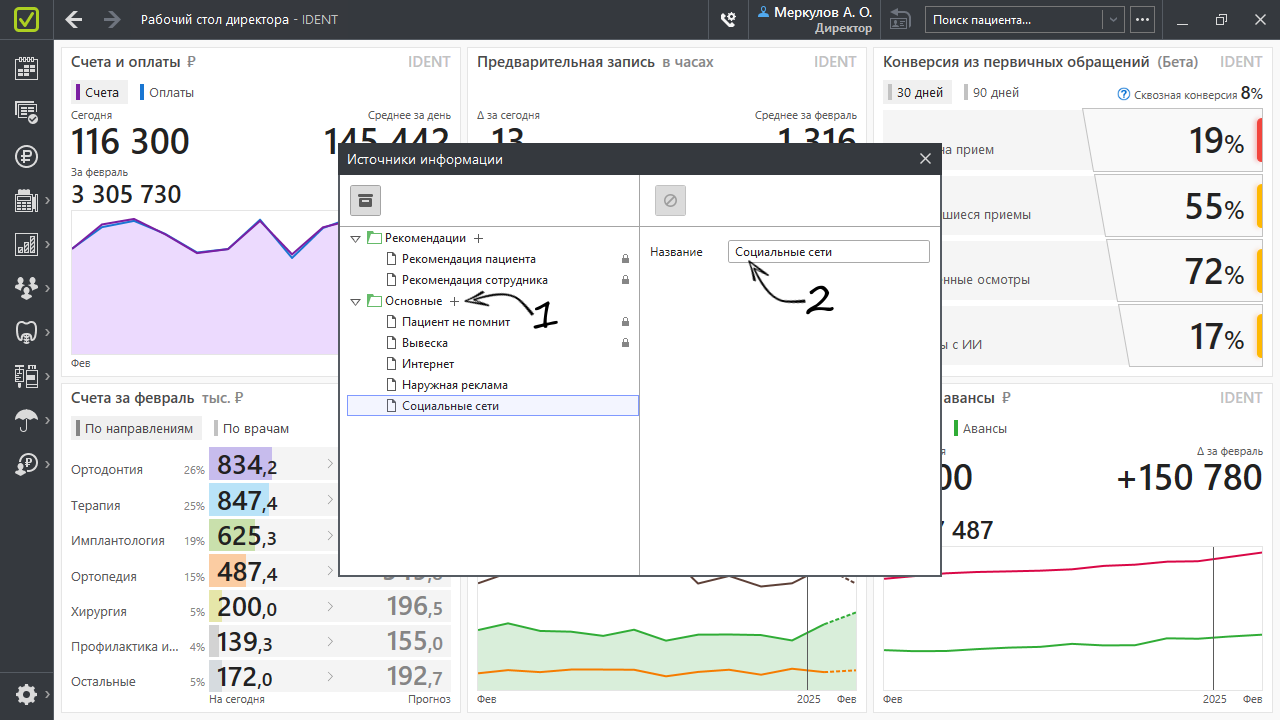
Task: Open the tooth icon in sidebar
Action: pyautogui.click(x=27, y=332)
